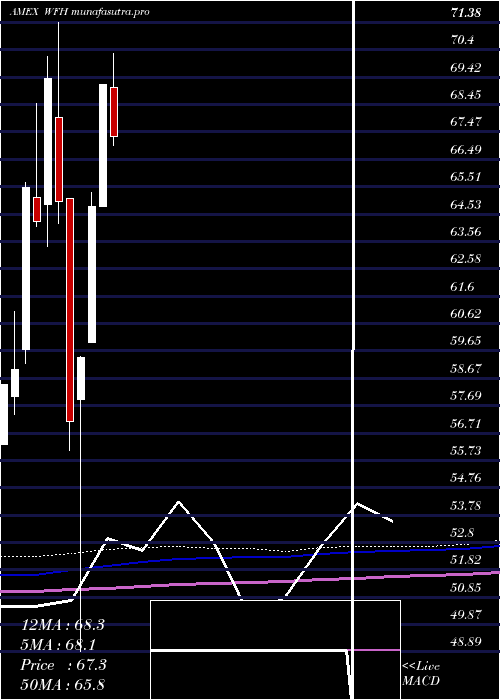This screenshot has width=500, height=700.
Task: Click the Price : 67.3 readout
Action: tap(64, 665)
